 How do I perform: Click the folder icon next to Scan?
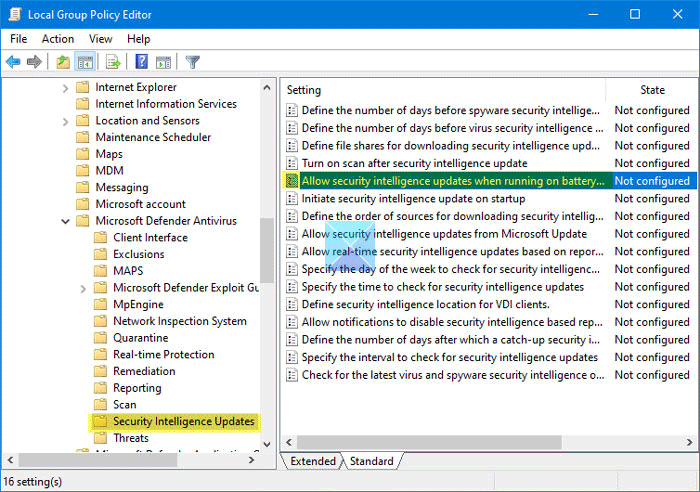coord(100,404)
